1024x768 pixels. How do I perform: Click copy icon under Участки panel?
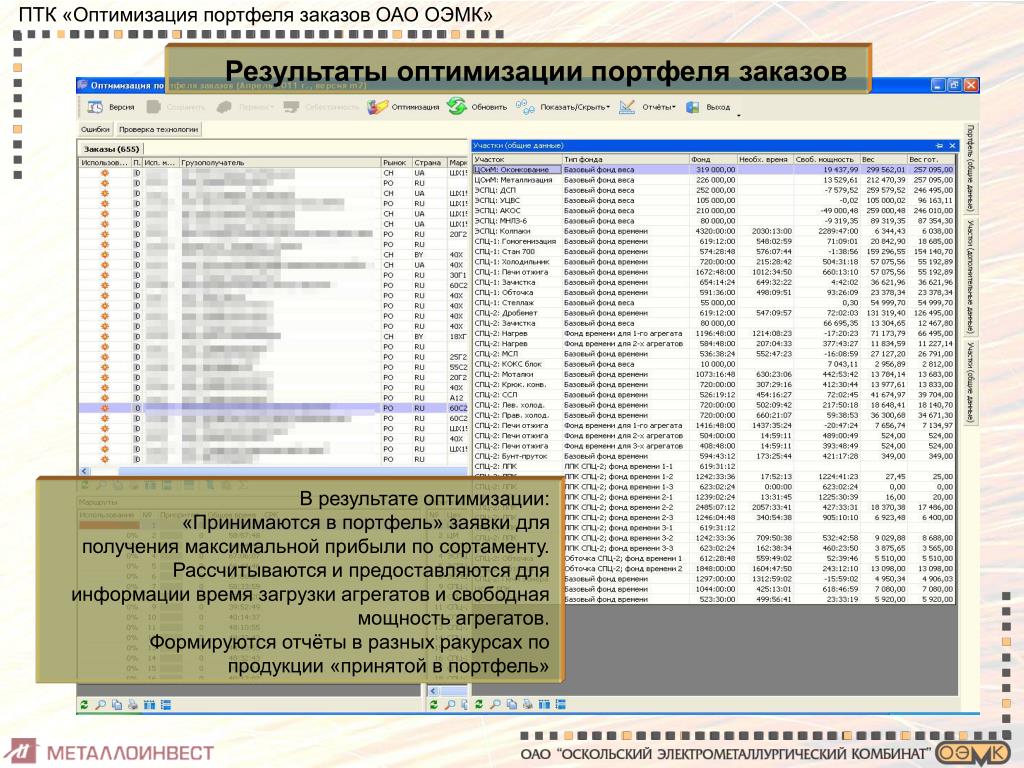coord(511,704)
